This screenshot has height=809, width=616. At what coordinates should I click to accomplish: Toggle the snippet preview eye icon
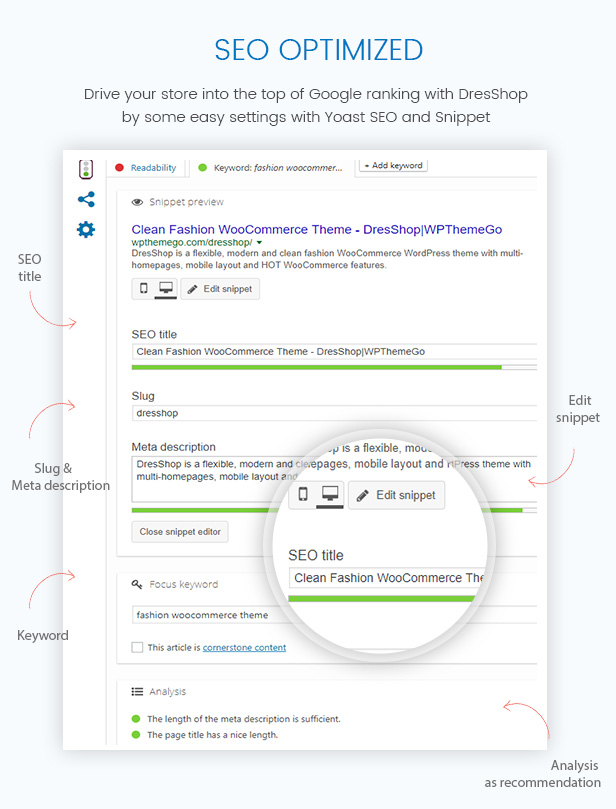point(137,202)
